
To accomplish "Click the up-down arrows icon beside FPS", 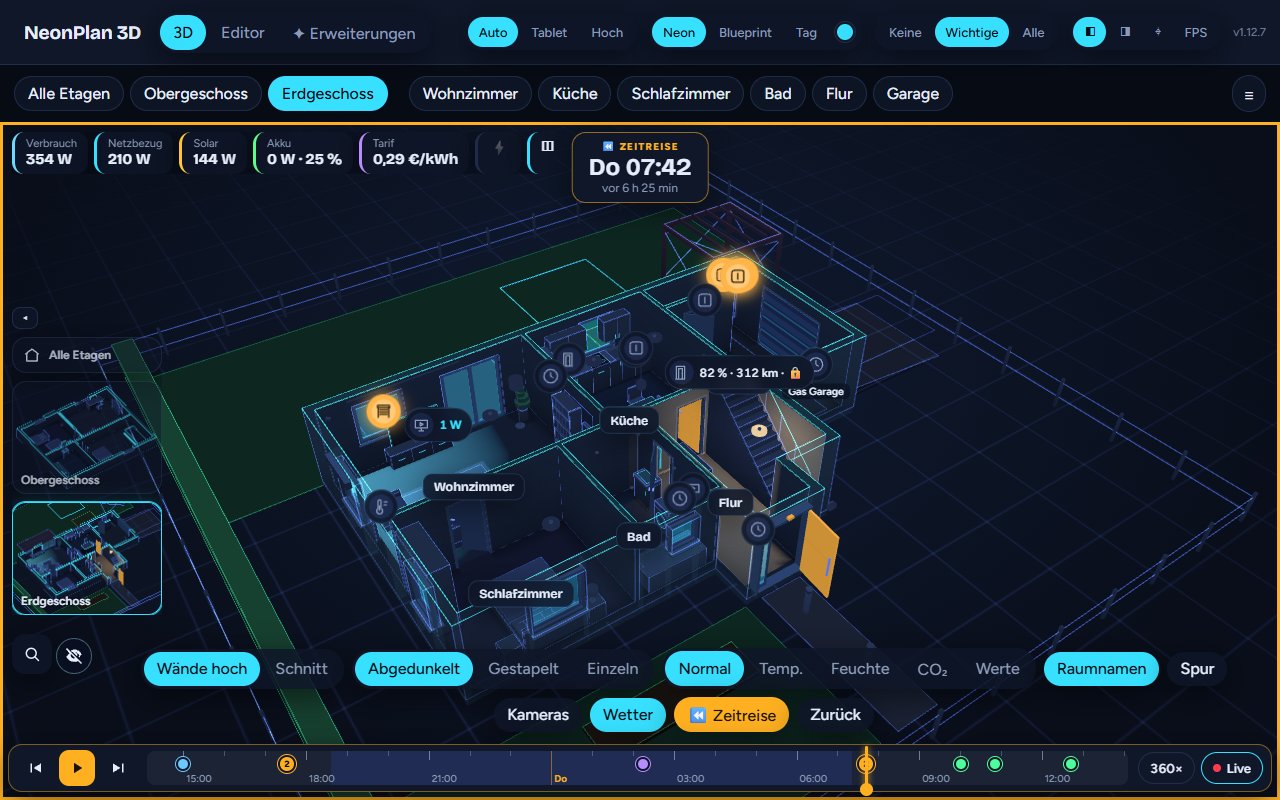I will [x=1158, y=32].
